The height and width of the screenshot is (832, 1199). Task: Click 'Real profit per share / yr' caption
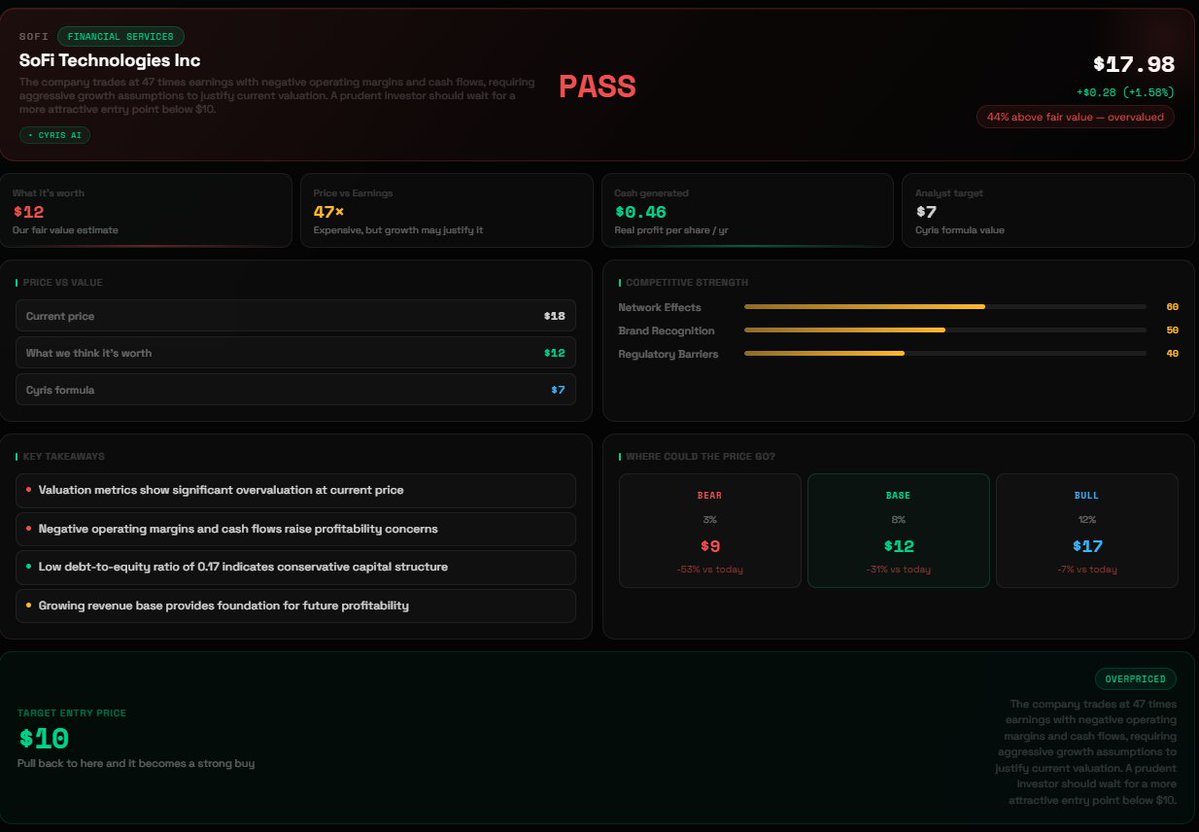(x=671, y=230)
